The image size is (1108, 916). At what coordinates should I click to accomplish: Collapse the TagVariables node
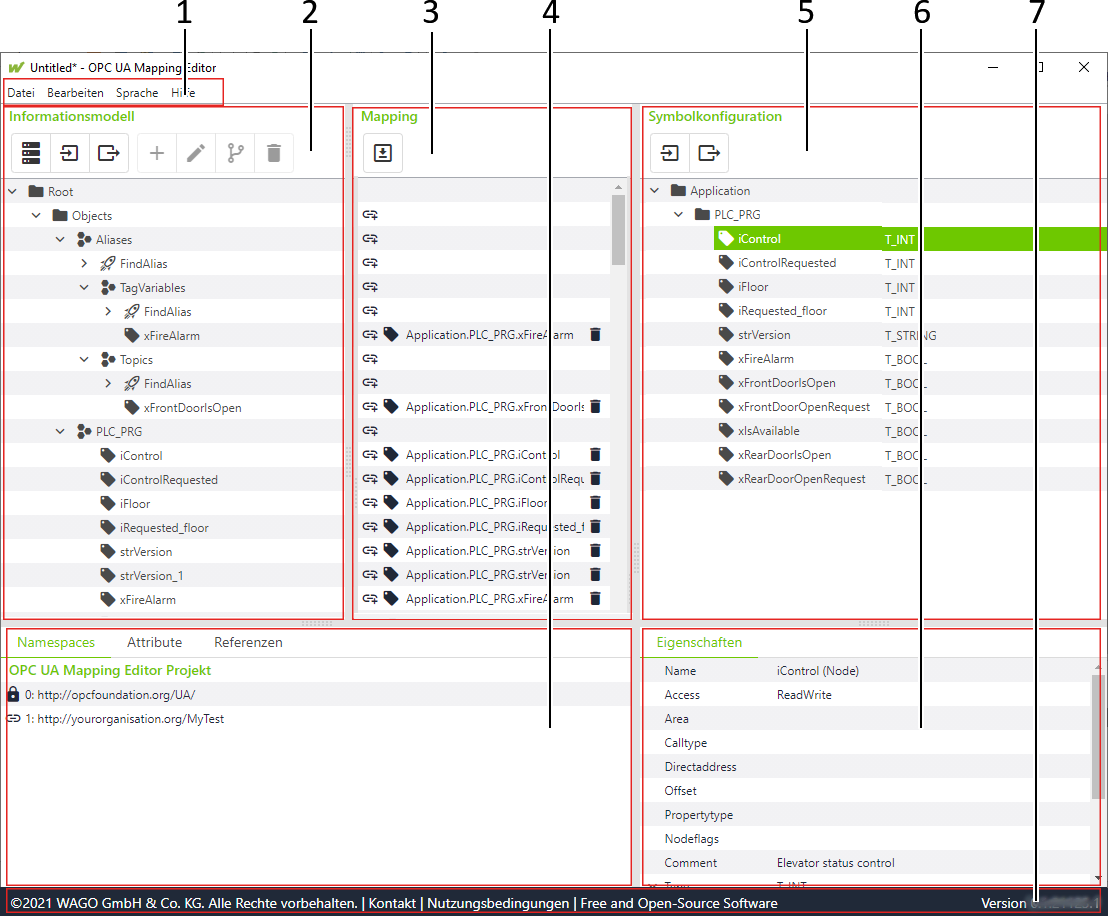(x=85, y=288)
